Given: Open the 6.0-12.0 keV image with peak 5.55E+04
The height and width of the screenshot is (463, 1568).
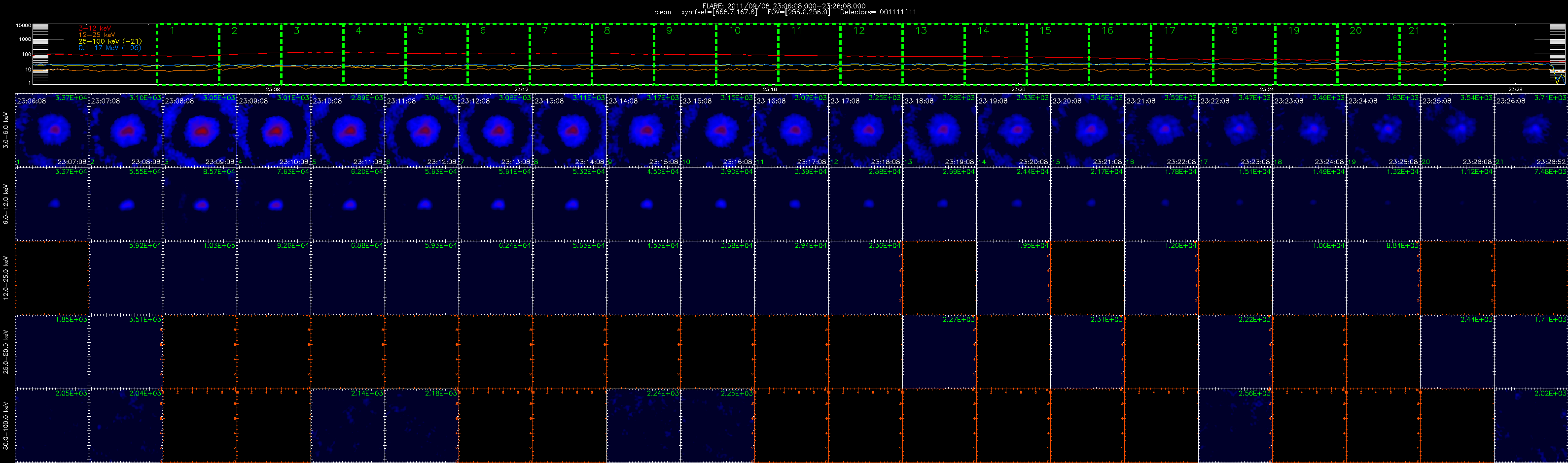Looking at the screenshot, I should coord(126,204).
